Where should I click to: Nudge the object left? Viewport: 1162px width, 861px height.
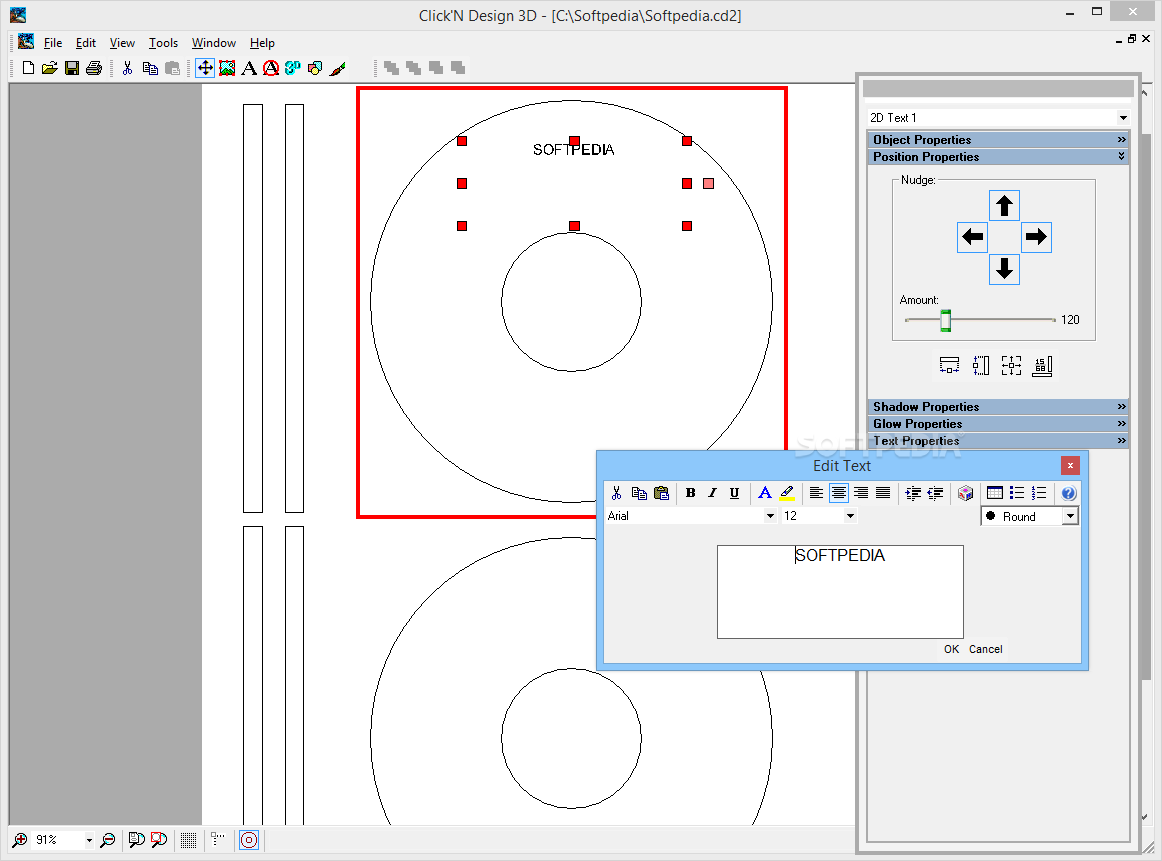[x=972, y=237]
